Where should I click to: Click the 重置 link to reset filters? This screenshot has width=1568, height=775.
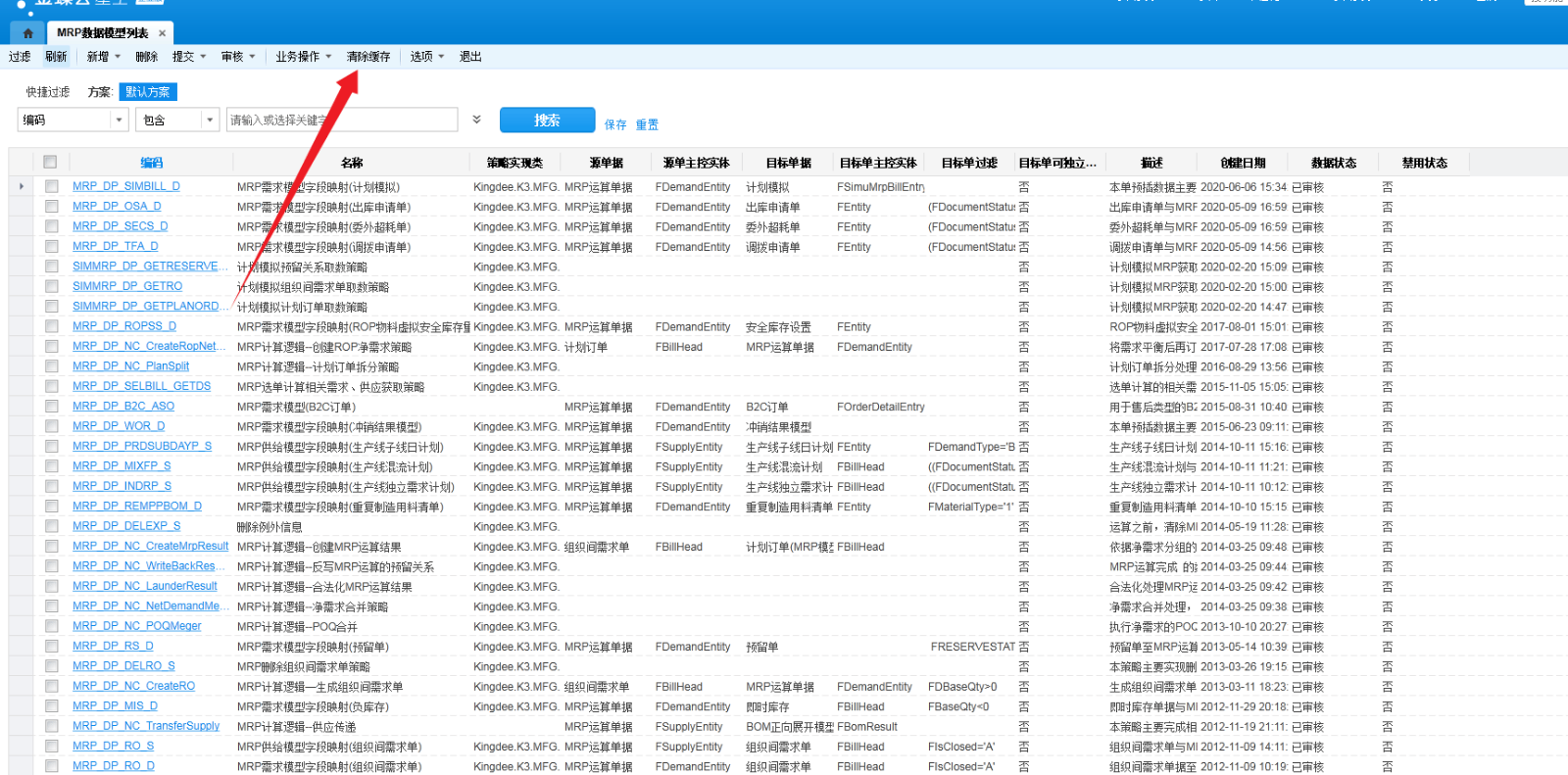pos(647,124)
